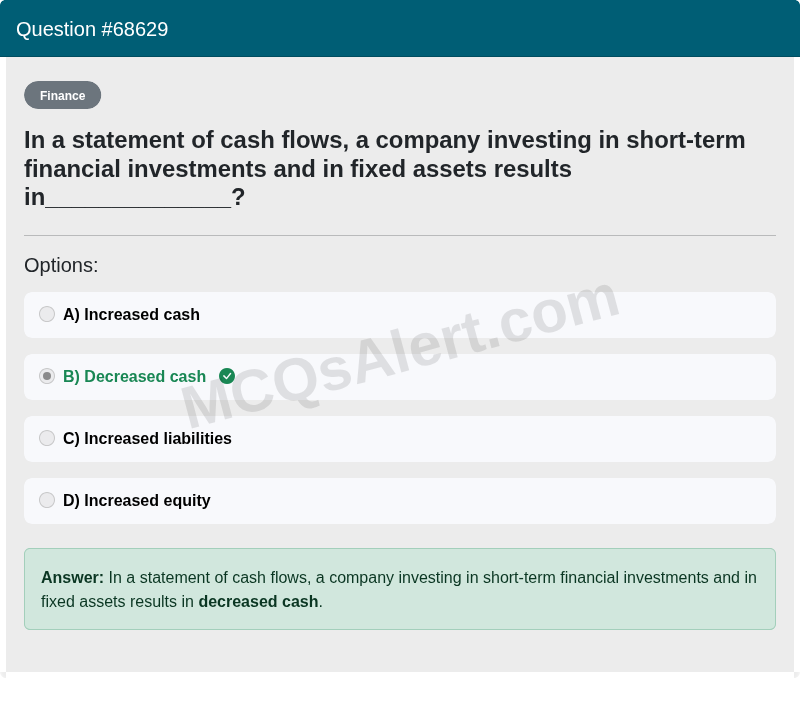The height and width of the screenshot is (702, 800).
Task: Click the bolded decreased cash text in answer
Action: click(258, 601)
